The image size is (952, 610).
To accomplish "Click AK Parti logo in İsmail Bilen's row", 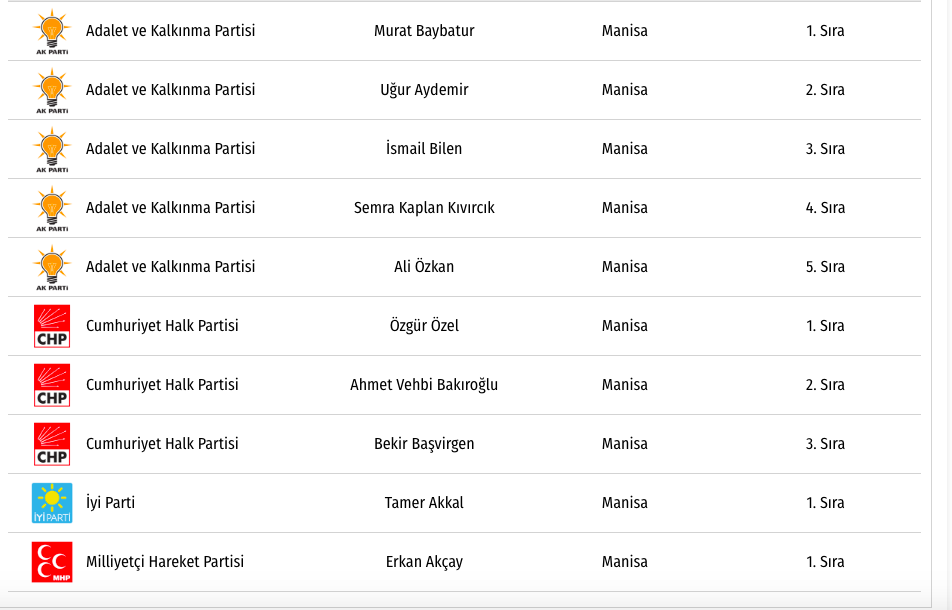I will pyautogui.click(x=52, y=149).
